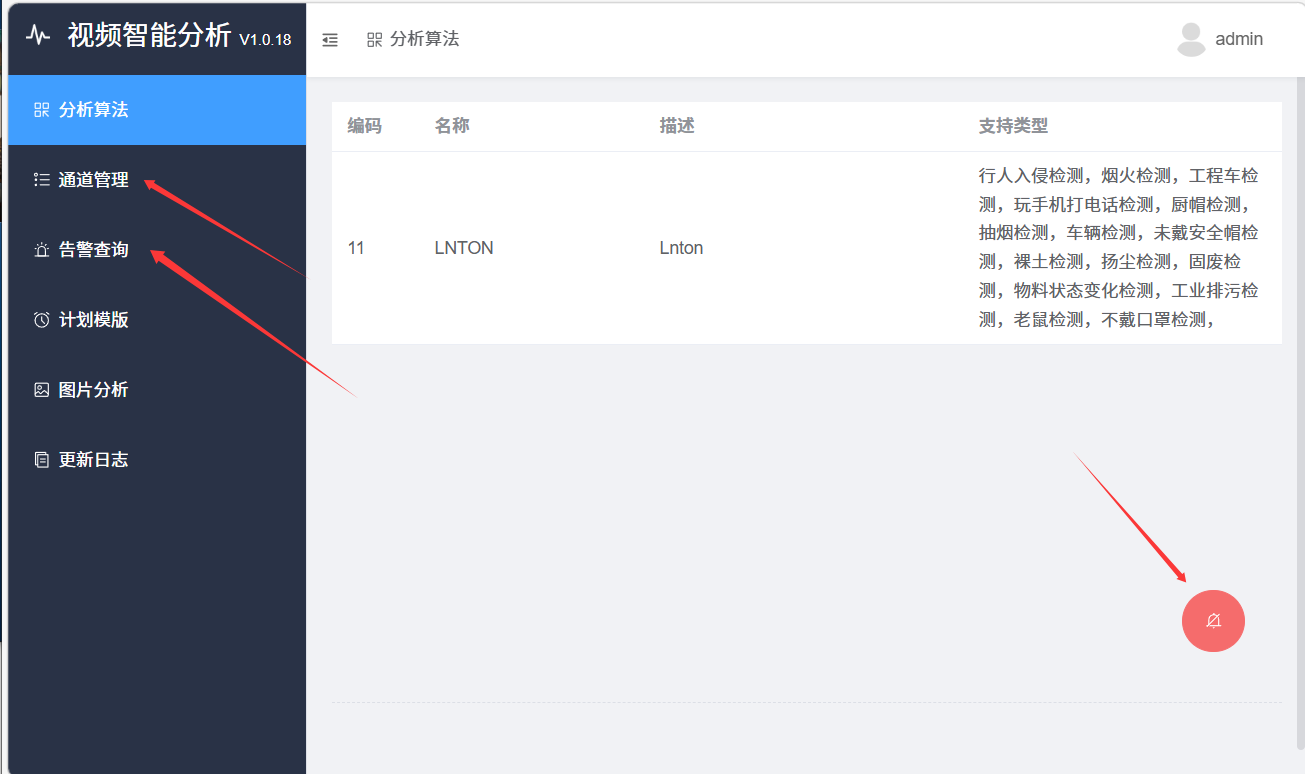
Task: Mute alarms with the red floating bell button
Action: [x=1213, y=620]
